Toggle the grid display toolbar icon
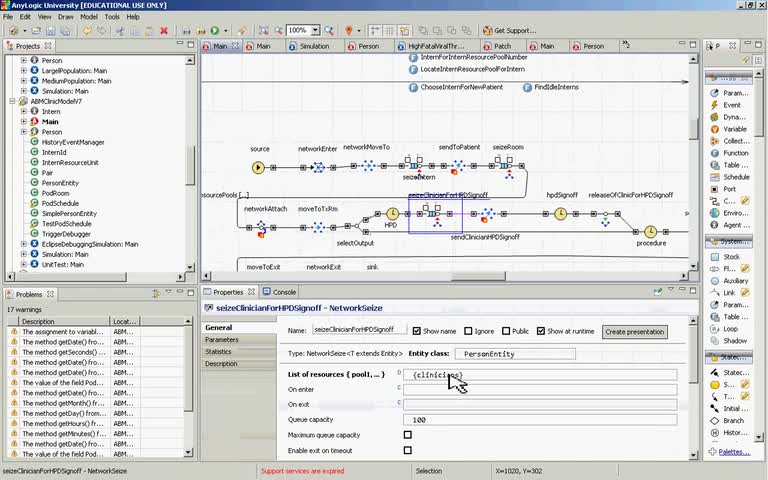The height and width of the screenshot is (480, 768). coord(389,30)
